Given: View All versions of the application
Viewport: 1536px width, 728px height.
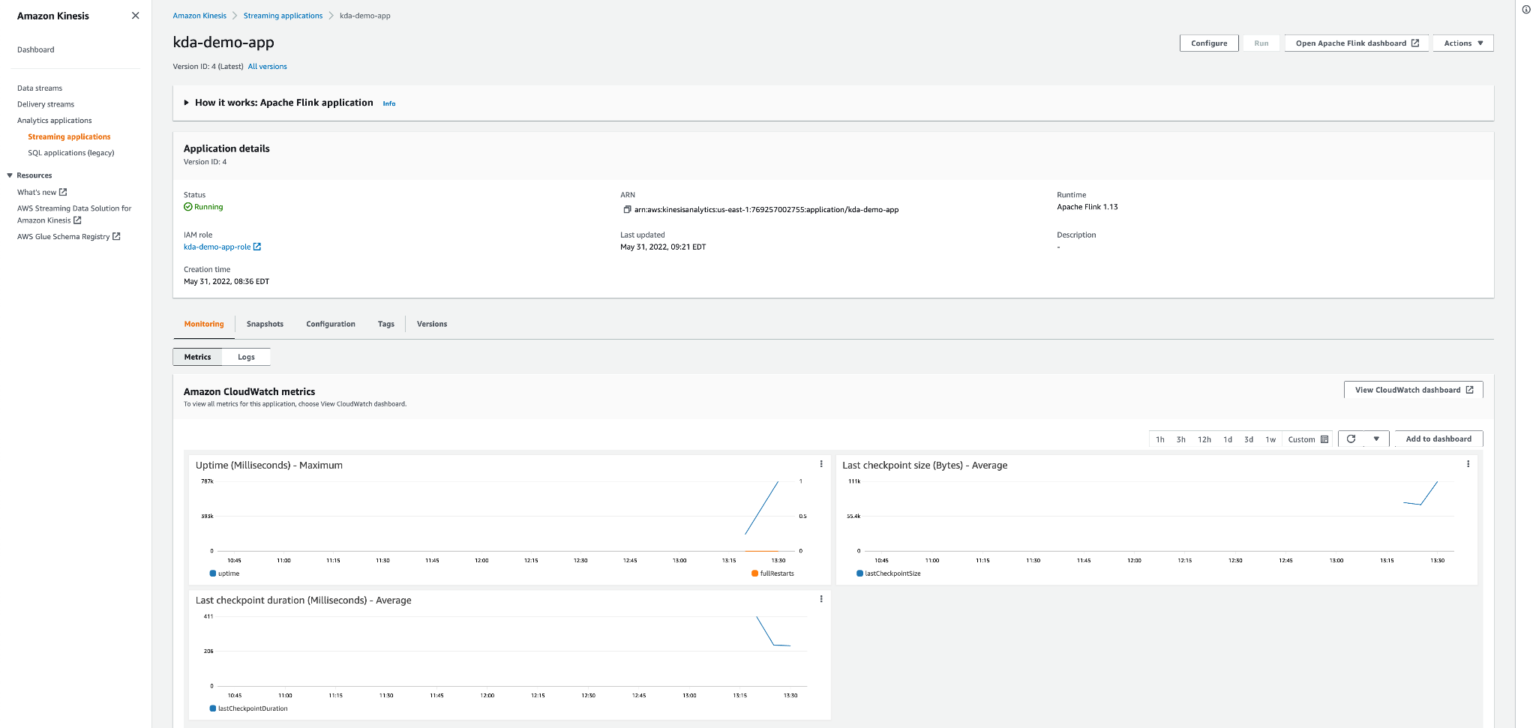Looking at the screenshot, I should [x=267, y=66].
